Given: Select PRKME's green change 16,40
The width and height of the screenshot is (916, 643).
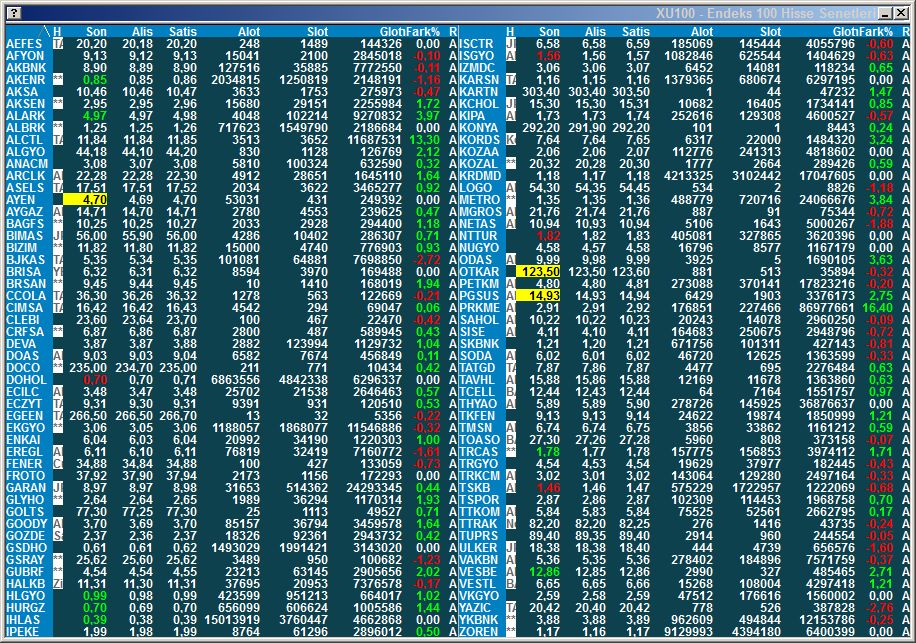Looking at the screenshot, I should (877, 308).
